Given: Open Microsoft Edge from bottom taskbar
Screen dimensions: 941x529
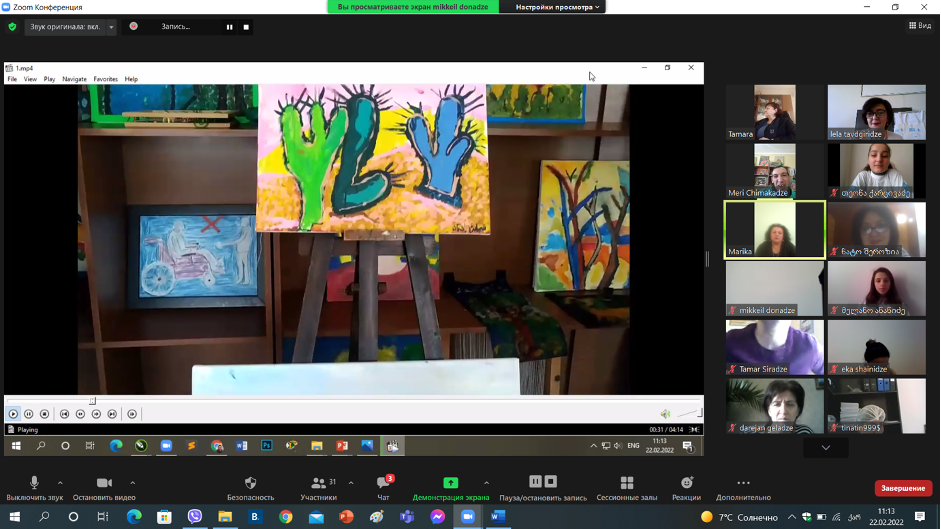Looking at the screenshot, I should (x=134, y=517).
